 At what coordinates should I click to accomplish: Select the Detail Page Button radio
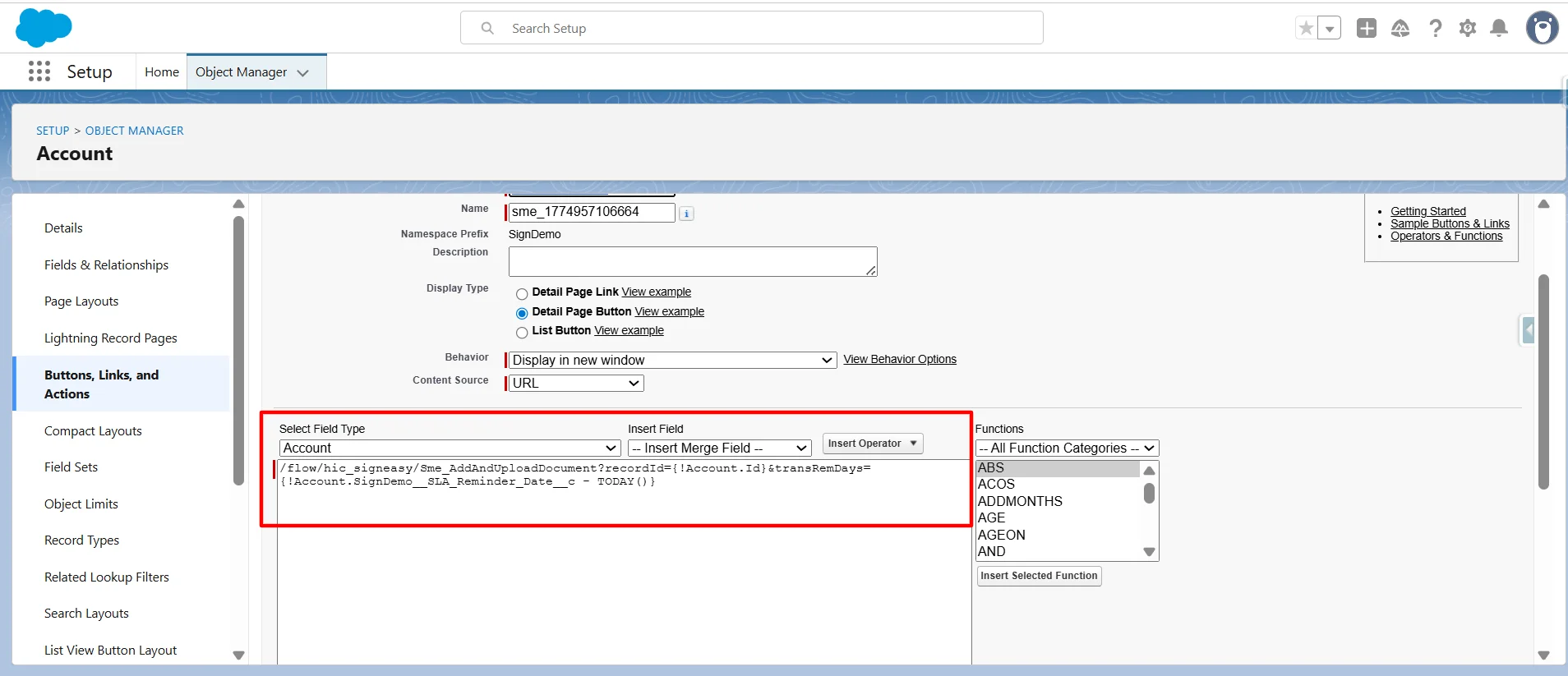click(522, 313)
